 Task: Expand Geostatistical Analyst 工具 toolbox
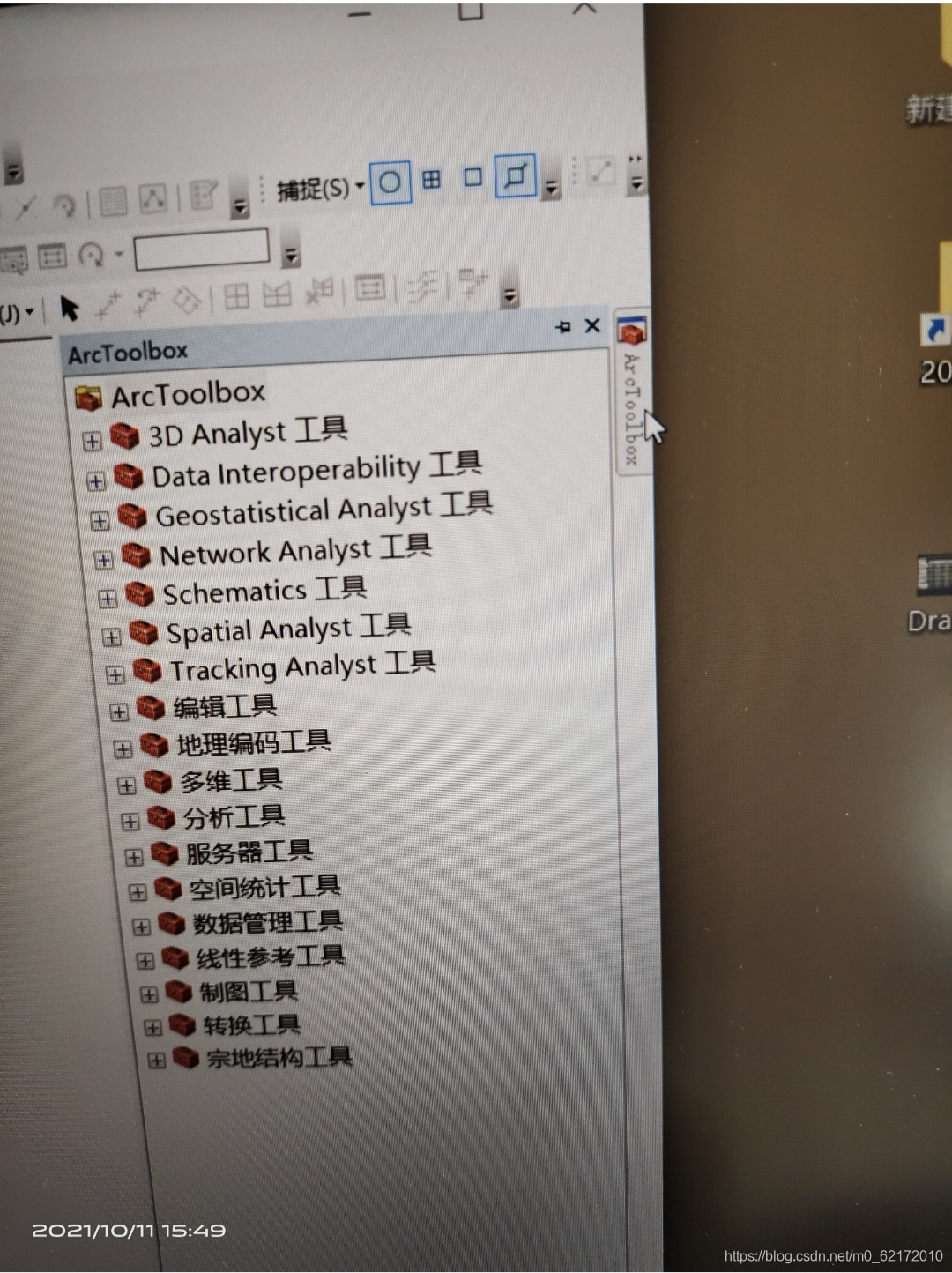(x=100, y=521)
